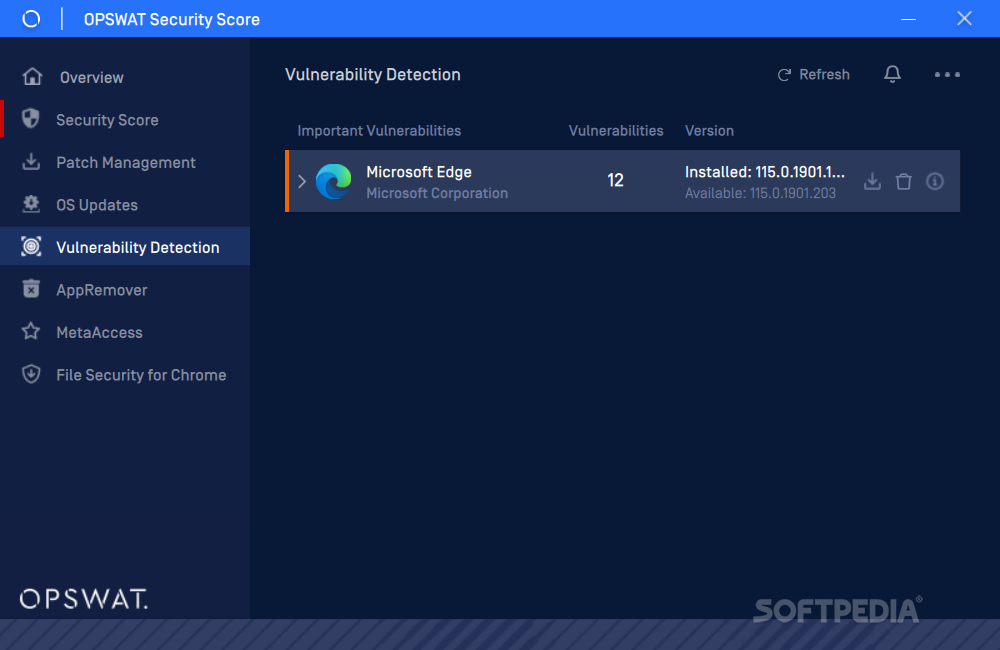Click the Overview home icon
Screen dimensions: 1000x650
[x=32, y=77]
